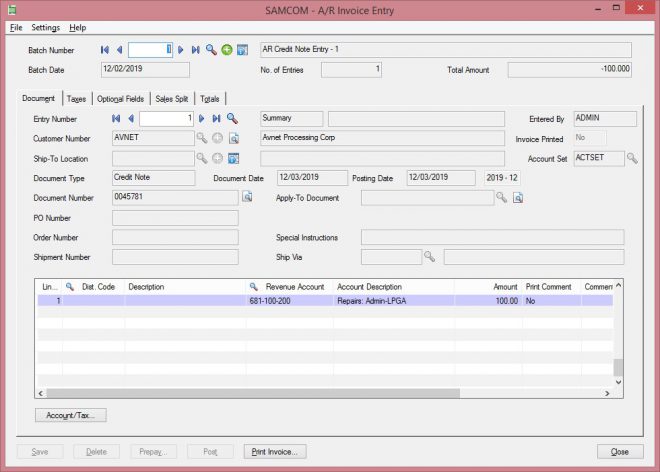Open Apply-To Document finder magnifier
This screenshot has height=472, width=660.
coord(501,197)
